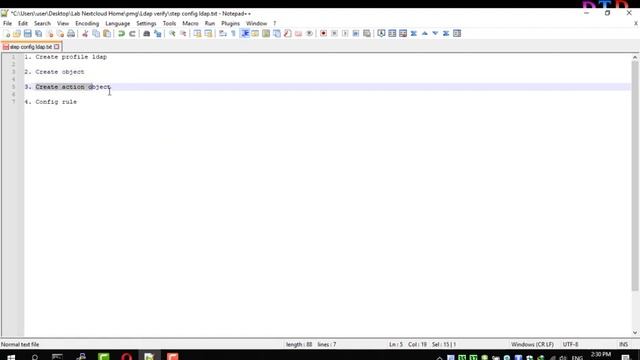Close the step config ldap.txt tab

click(57, 47)
